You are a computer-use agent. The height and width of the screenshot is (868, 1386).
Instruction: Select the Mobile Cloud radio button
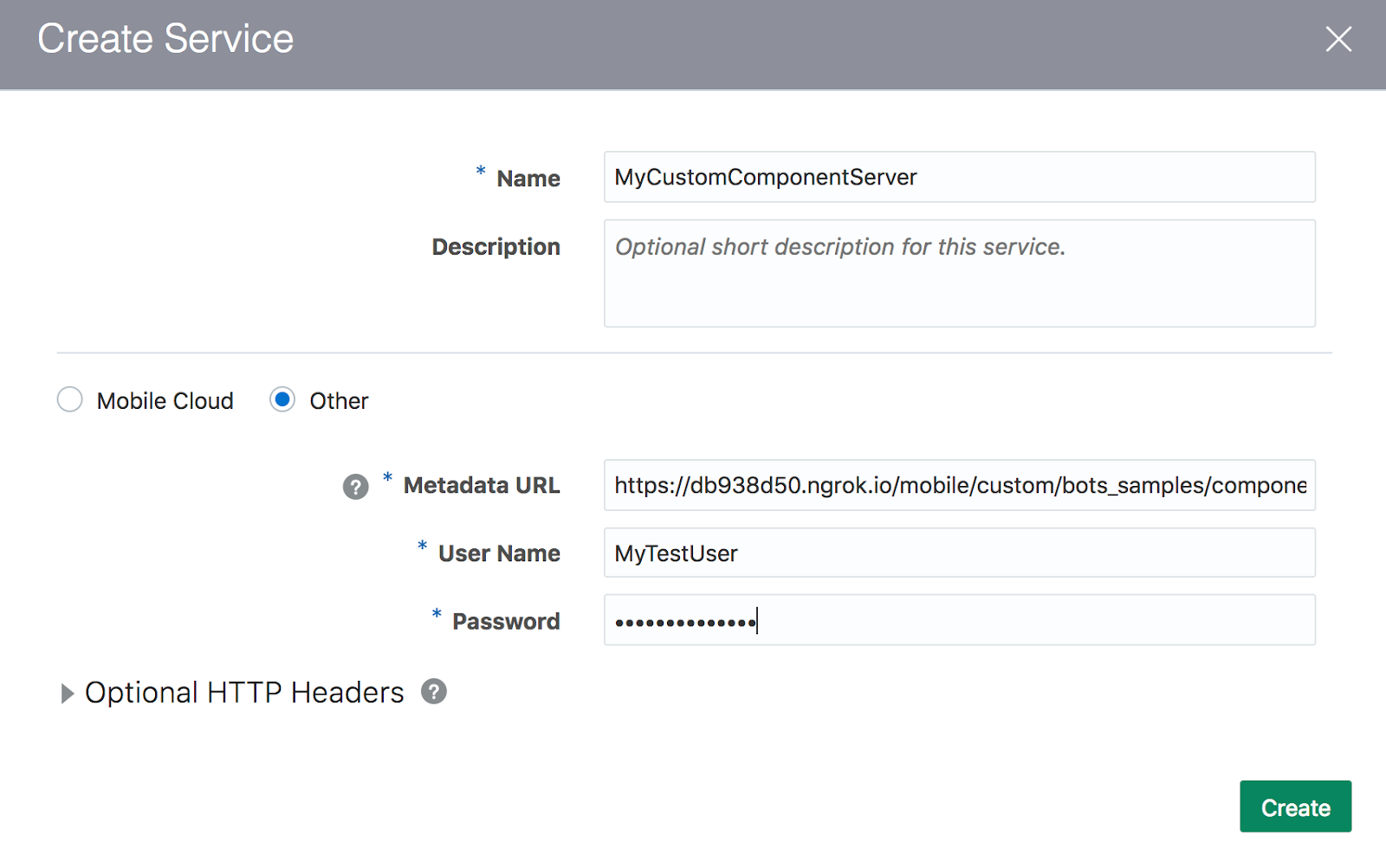coord(69,399)
